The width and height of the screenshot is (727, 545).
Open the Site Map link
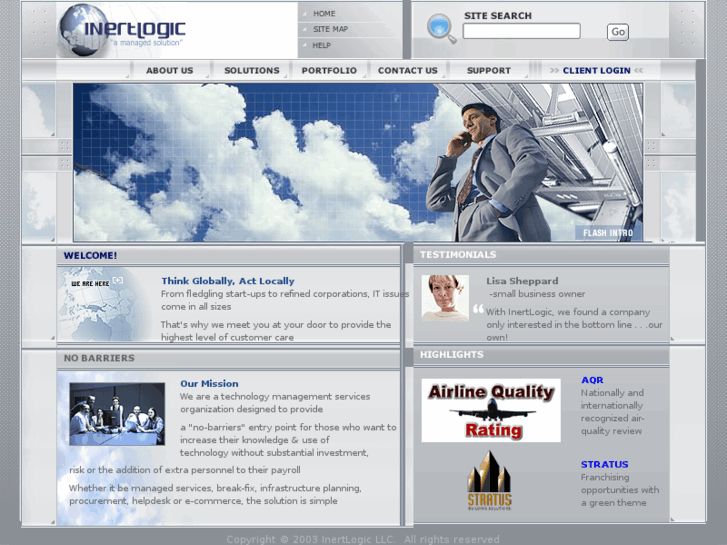[x=330, y=29]
